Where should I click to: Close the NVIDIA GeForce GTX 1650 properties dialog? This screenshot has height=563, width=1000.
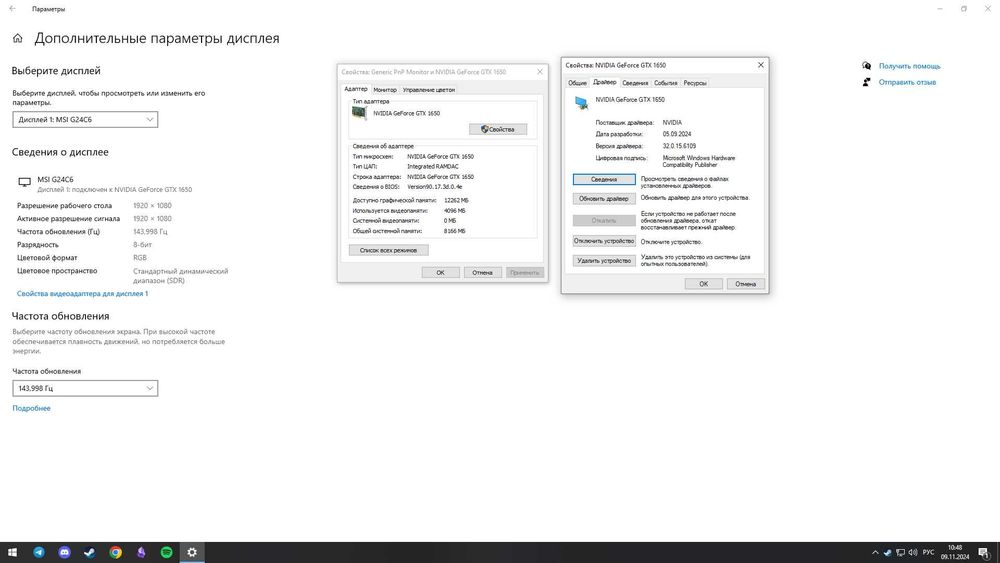click(760, 65)
